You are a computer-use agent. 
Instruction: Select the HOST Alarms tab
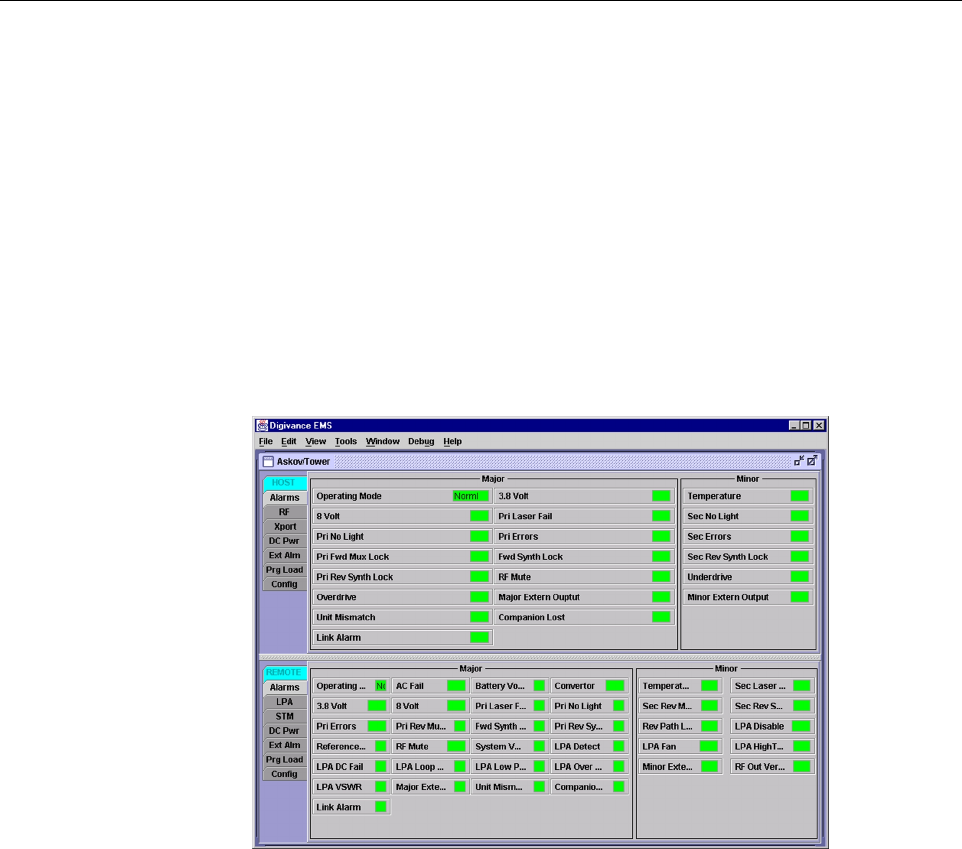tap(285, 497)
